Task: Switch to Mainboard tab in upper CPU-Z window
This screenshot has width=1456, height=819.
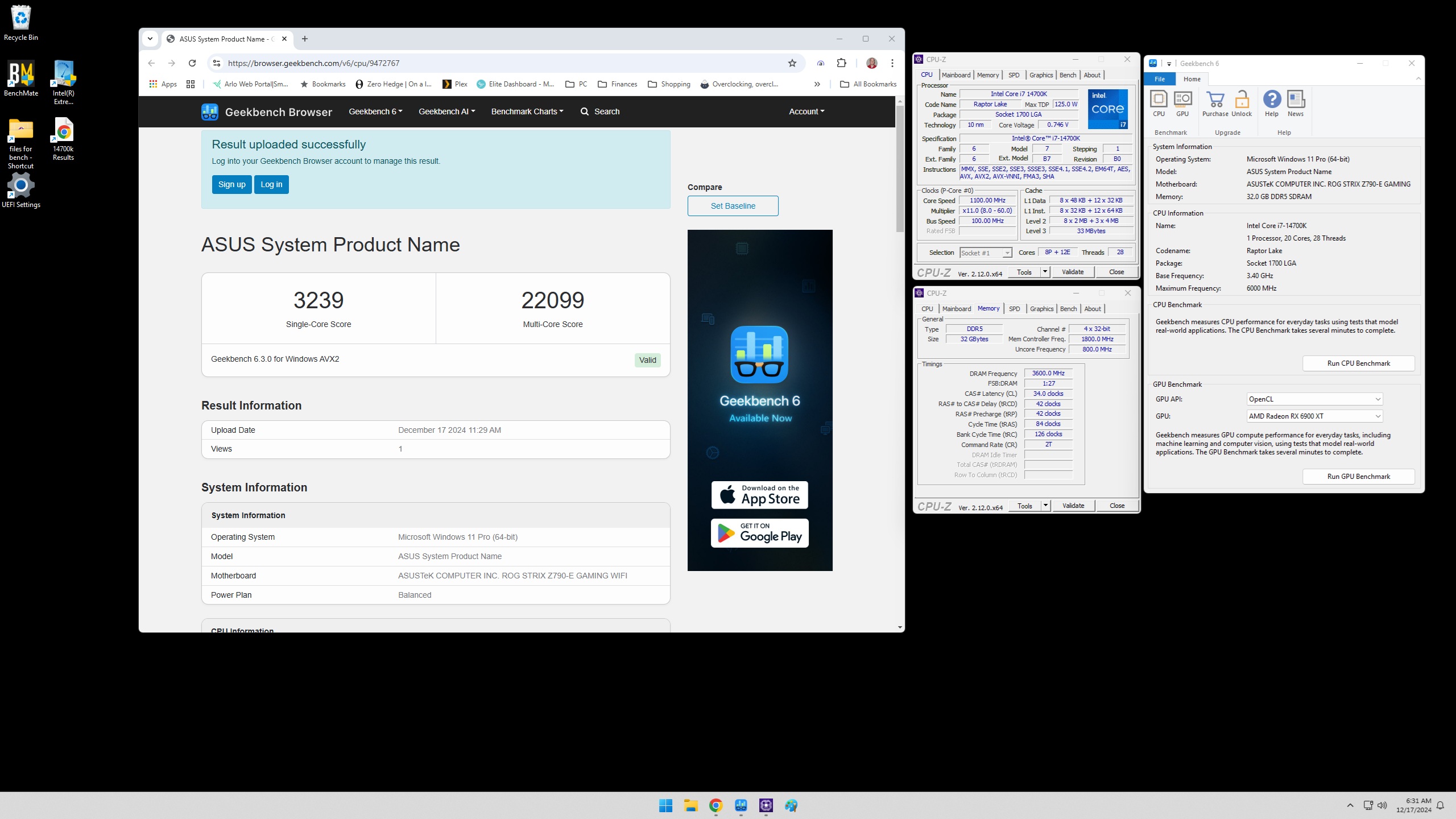Action: 956,75
